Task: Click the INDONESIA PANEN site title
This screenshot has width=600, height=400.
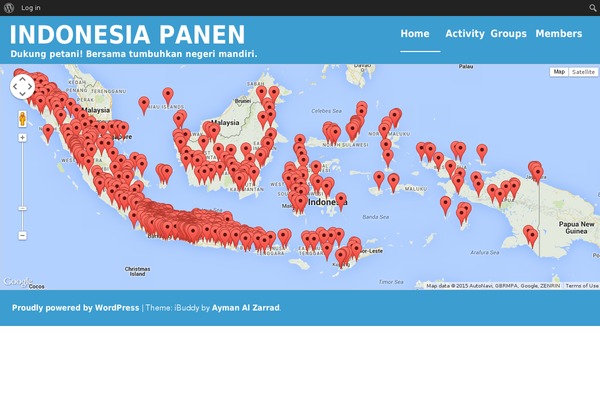Action: (x=127, y=35)
